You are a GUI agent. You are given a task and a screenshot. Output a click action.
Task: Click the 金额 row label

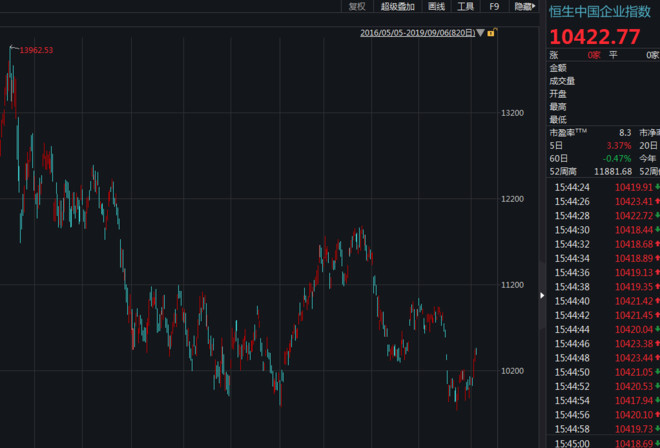(558, 68)
